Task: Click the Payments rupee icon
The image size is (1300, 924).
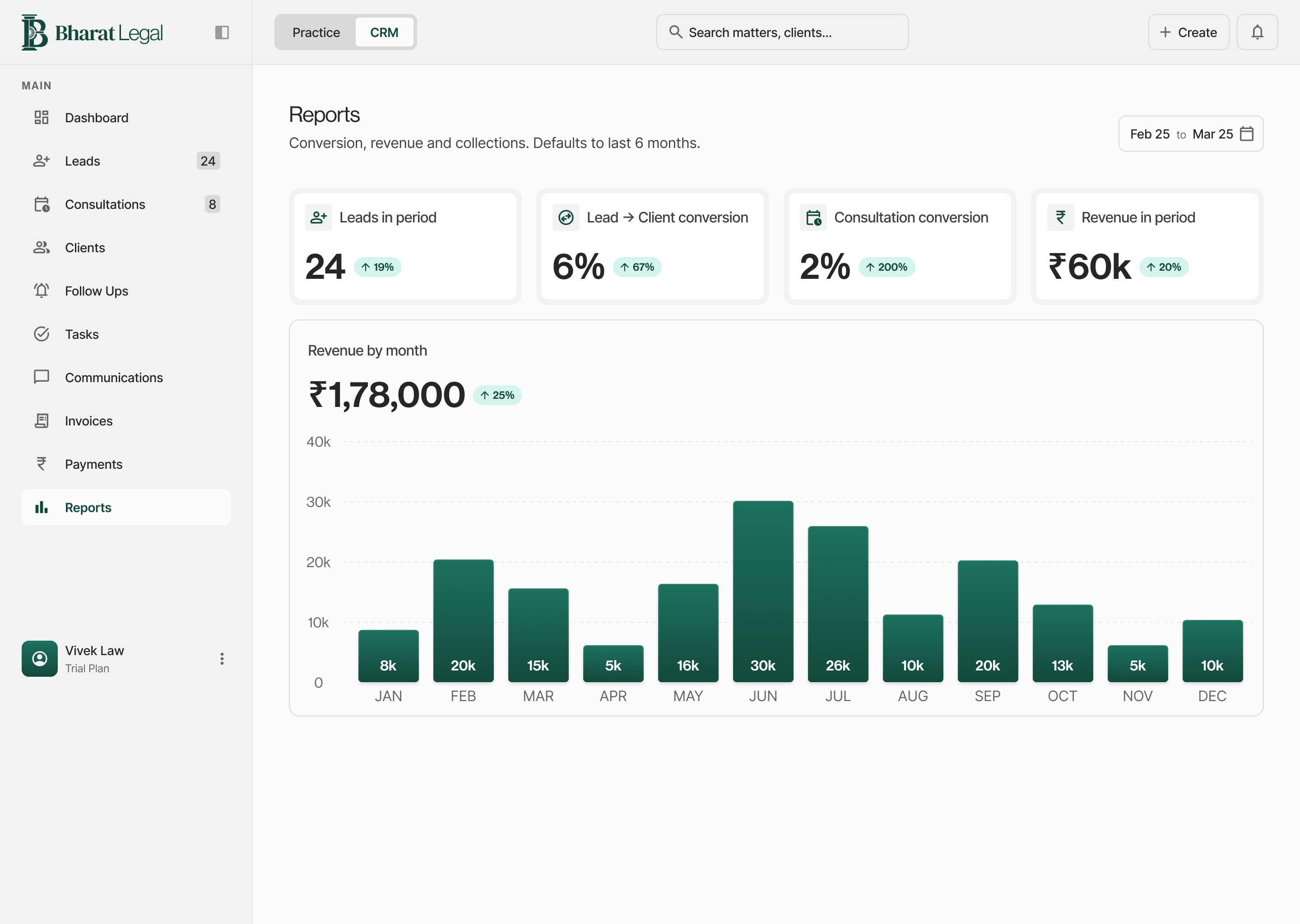Action: click(42, 464)
